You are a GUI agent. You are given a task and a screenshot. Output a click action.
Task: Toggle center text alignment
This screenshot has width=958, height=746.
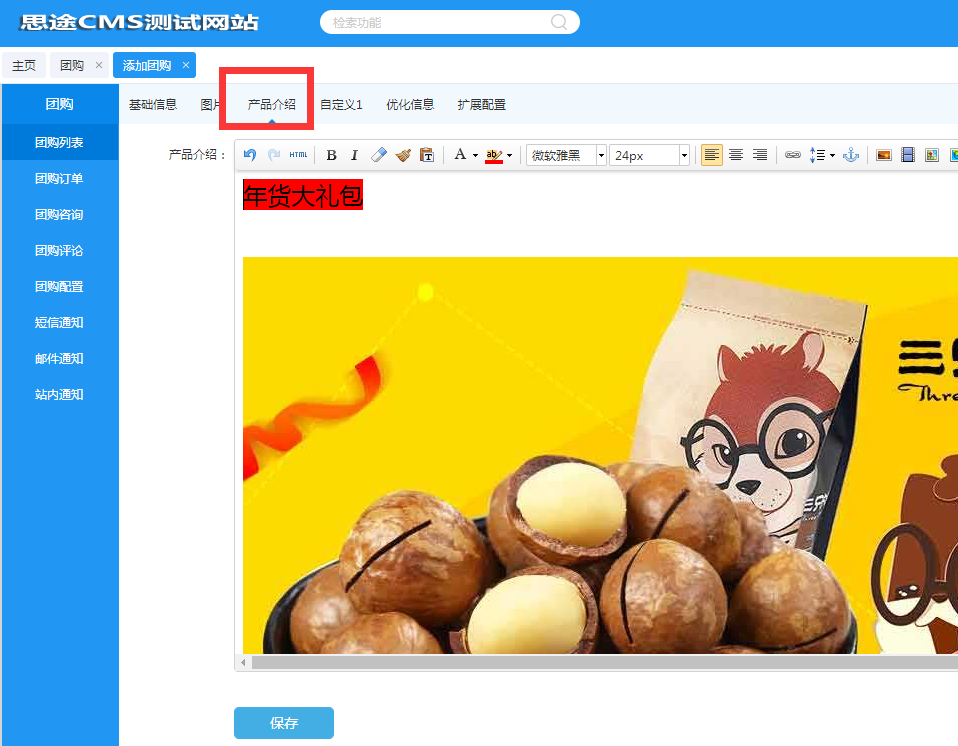click(x=735, y=155)
